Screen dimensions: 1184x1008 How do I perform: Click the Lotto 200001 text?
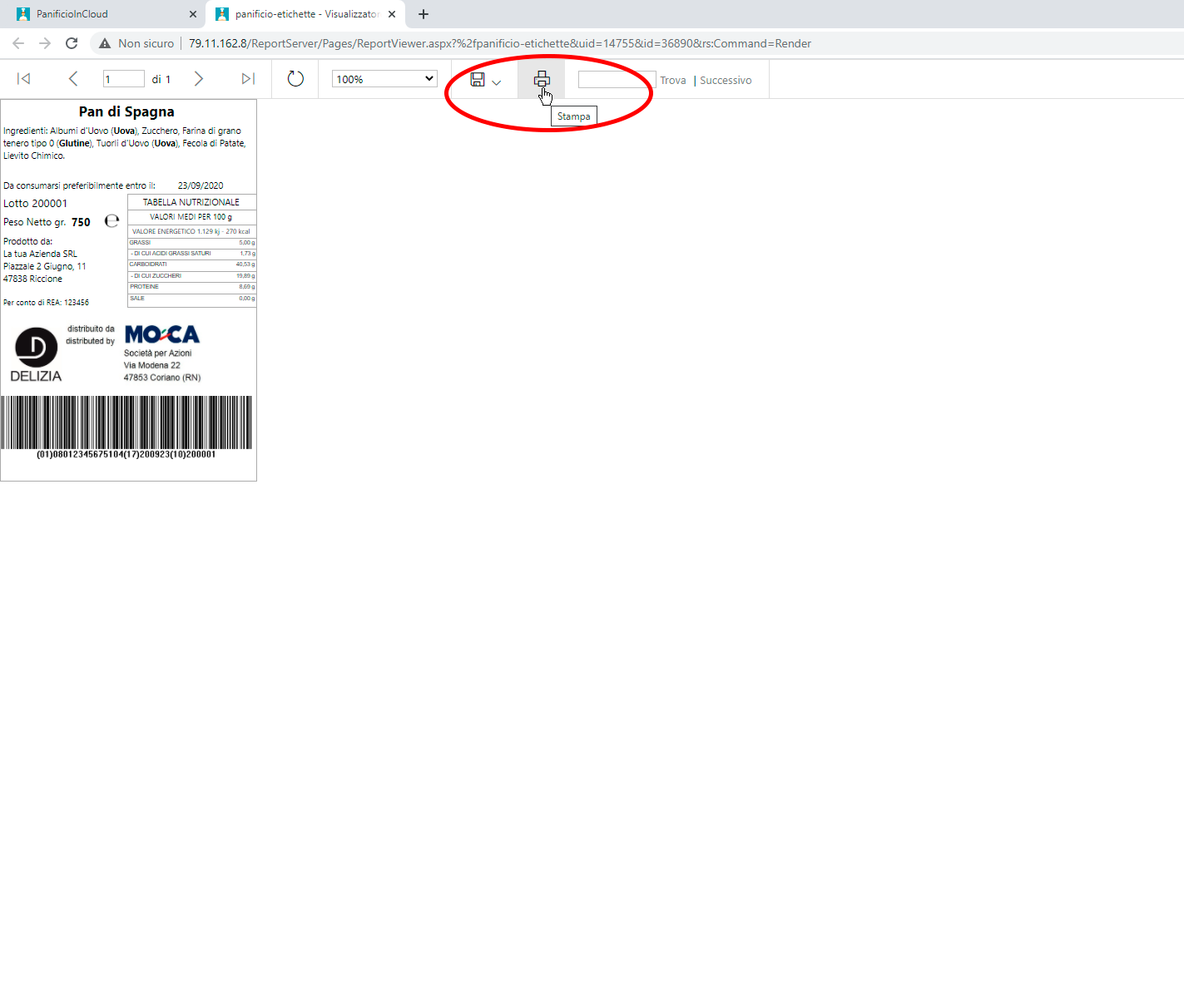click(35, 203)
